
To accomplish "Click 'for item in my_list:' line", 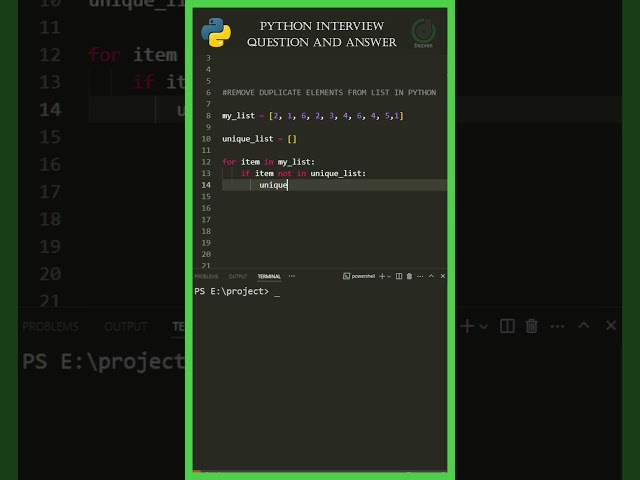I will 268,162.
